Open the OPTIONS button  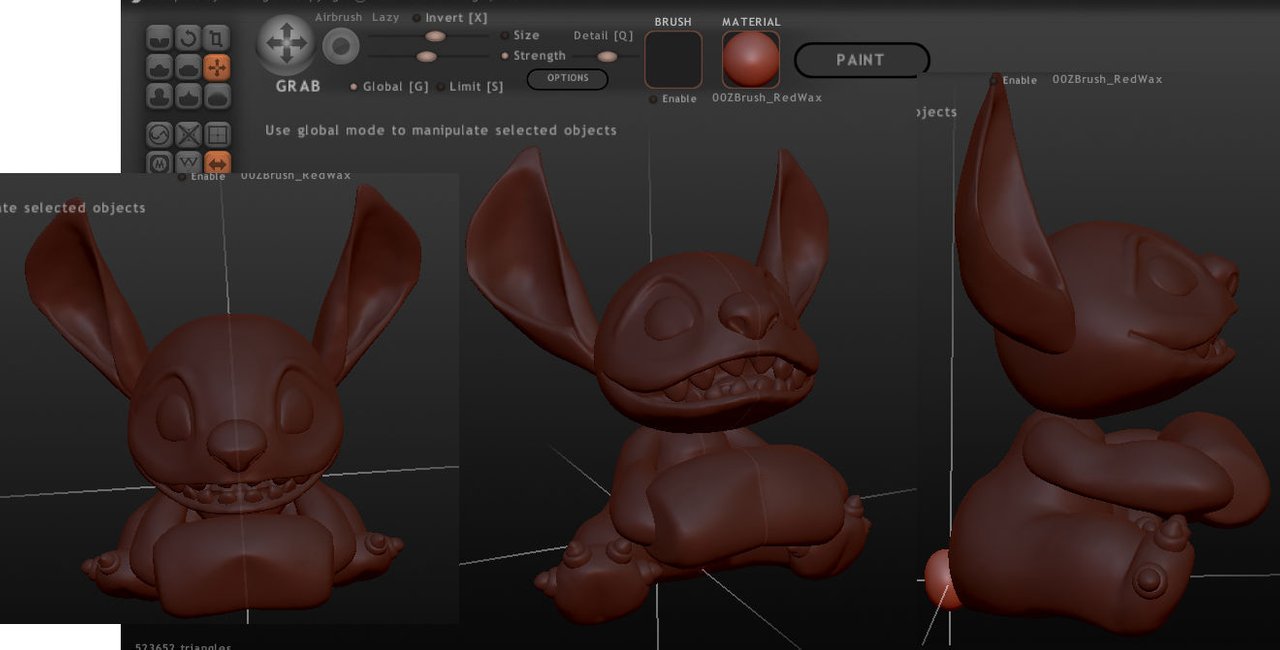pos(567,78)
